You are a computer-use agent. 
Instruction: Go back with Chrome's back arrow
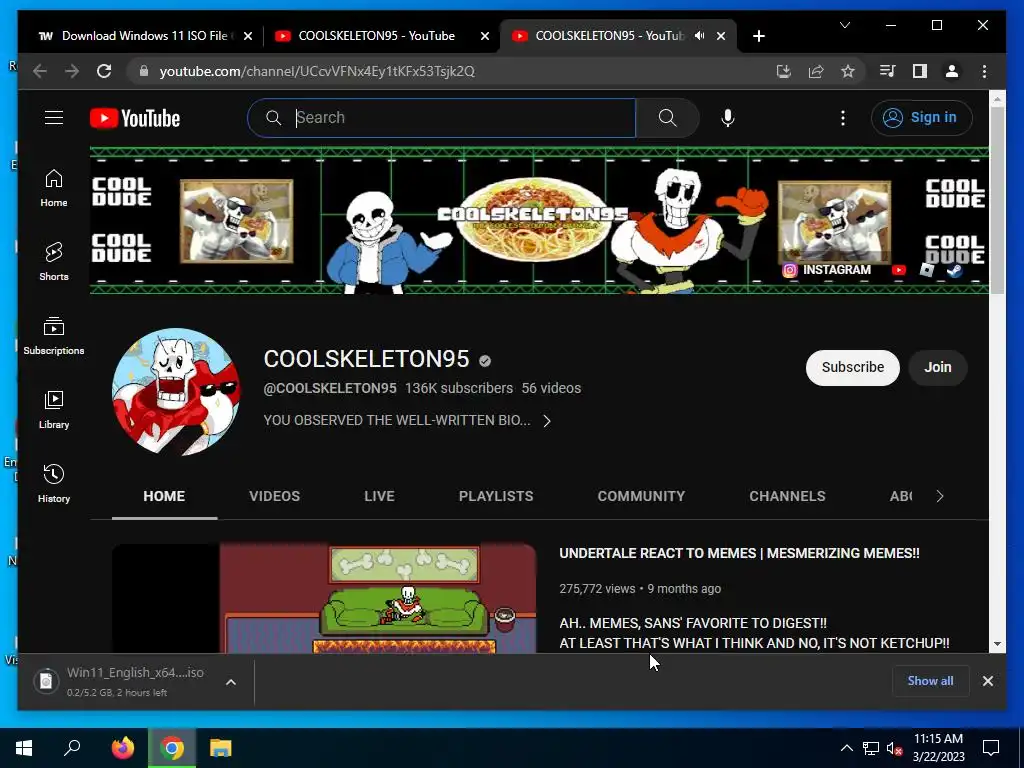pos(40,71)
